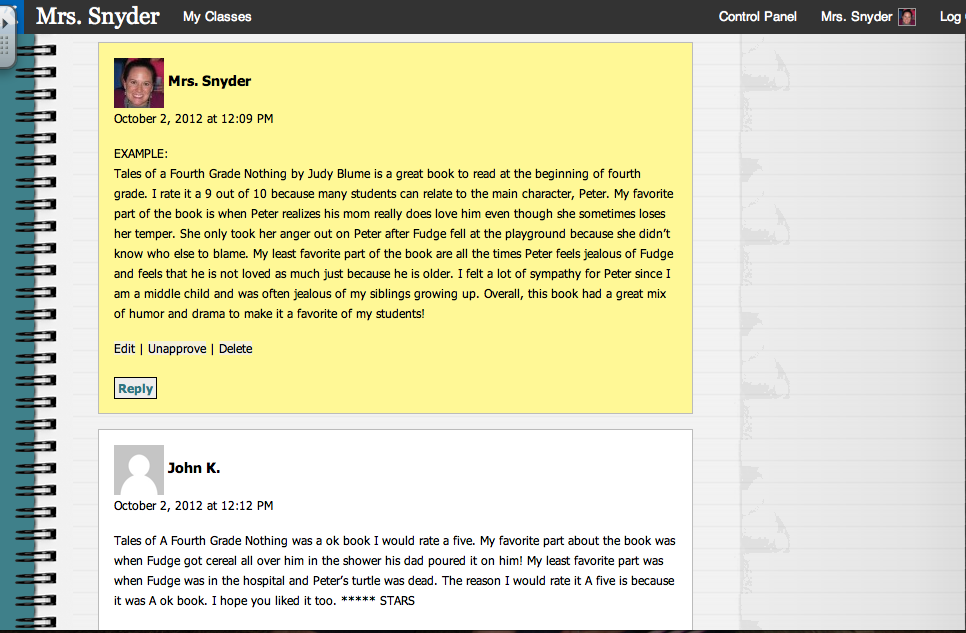Image resolution: width=966 pixels, height=633 pixels.
Task: Open the Mrs. Snyder blog title
Action: point(97,16)
